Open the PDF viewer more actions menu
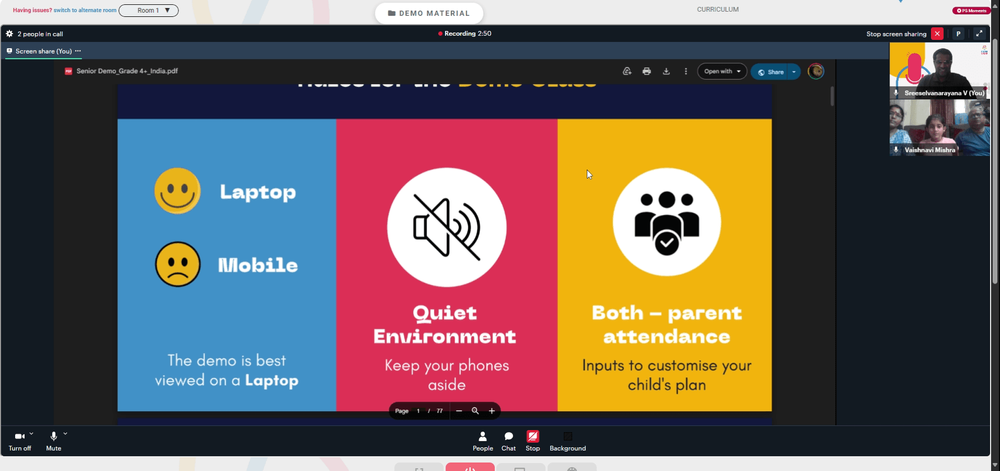 coord(686,71)
